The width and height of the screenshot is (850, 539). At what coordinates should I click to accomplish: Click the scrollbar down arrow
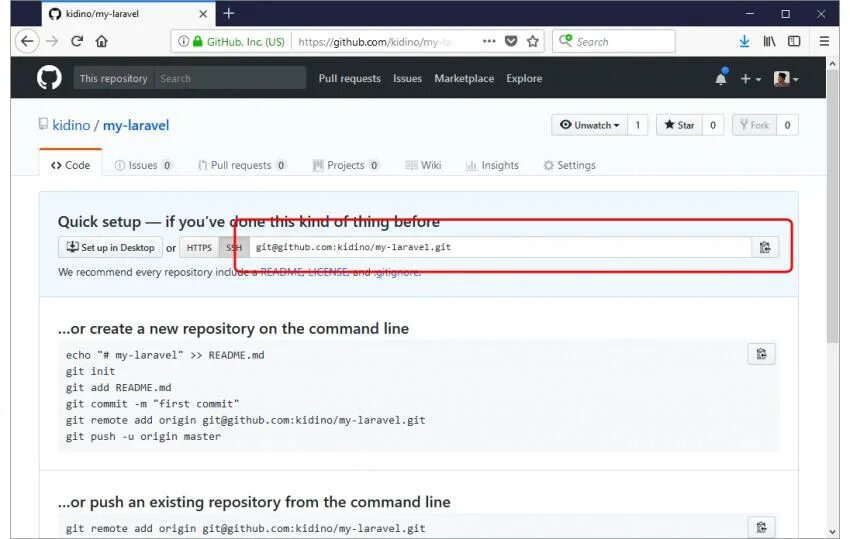832,532
